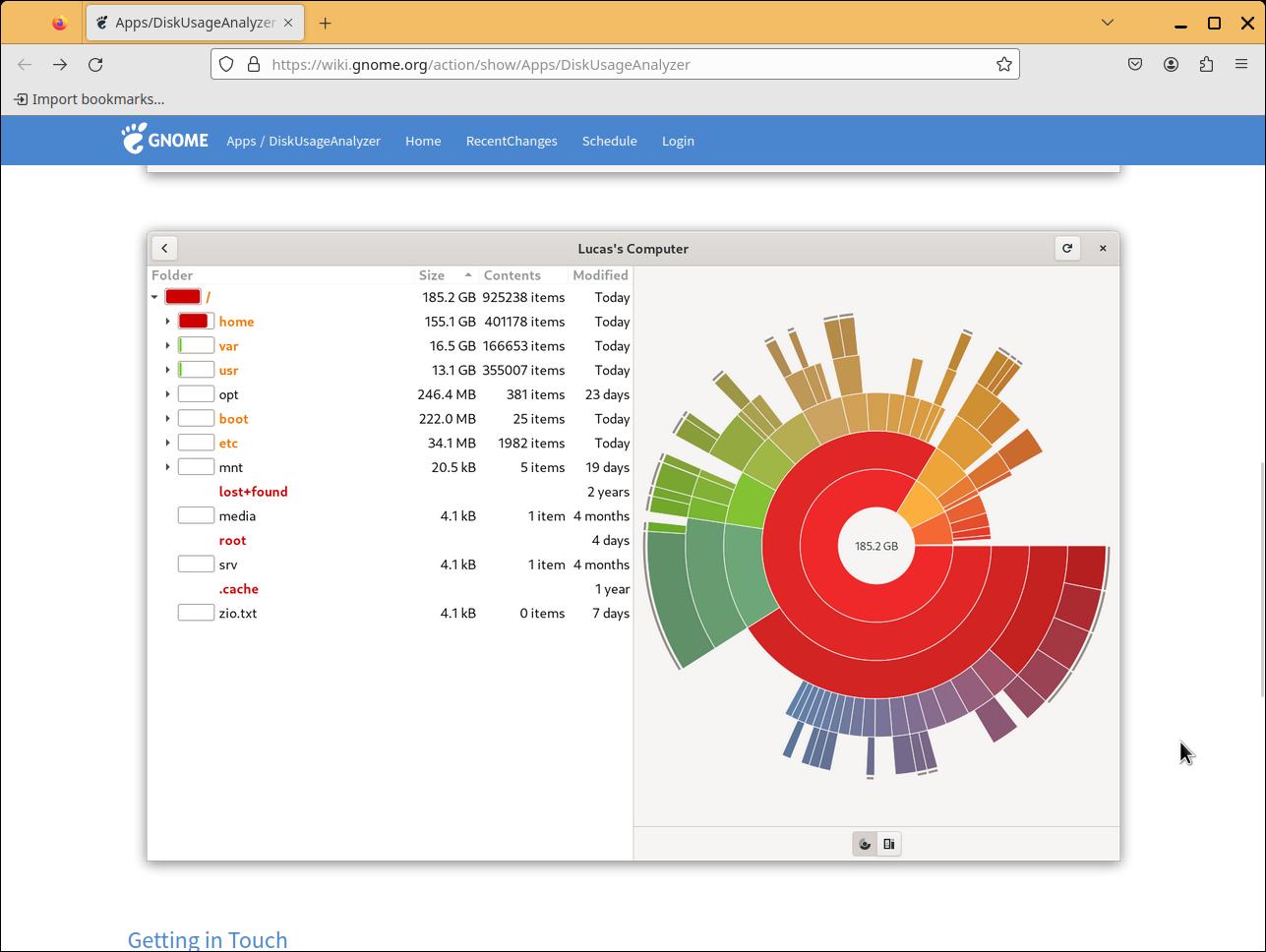Follow the Getting in Touch heading link

(208, 939)
